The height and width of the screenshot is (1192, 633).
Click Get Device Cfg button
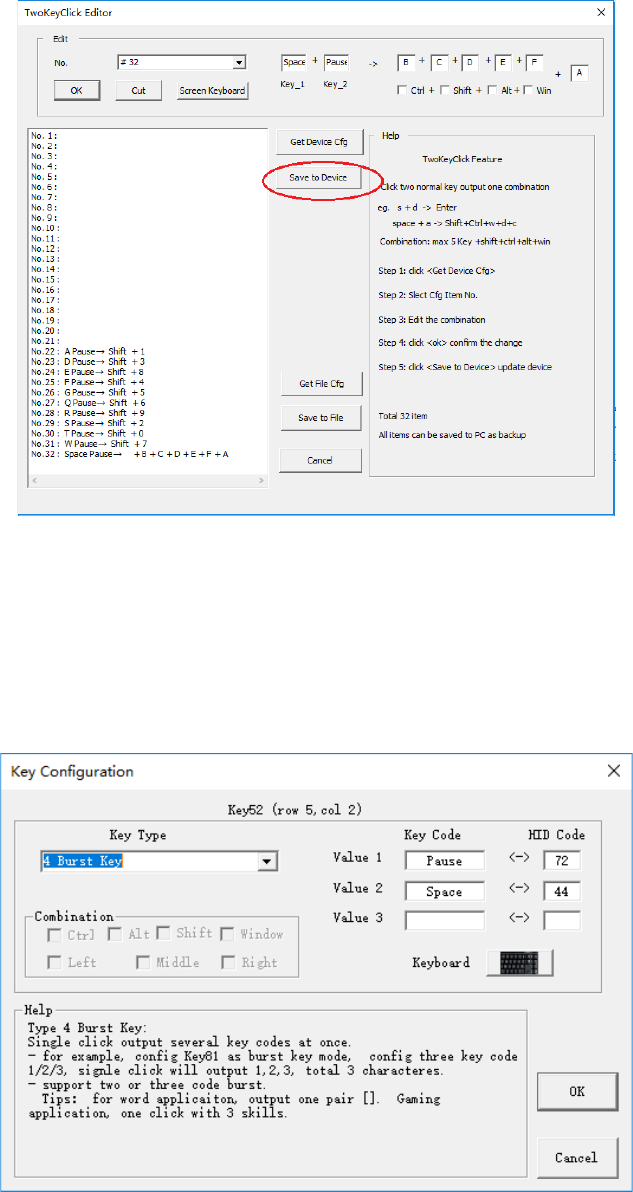(318, 141)
